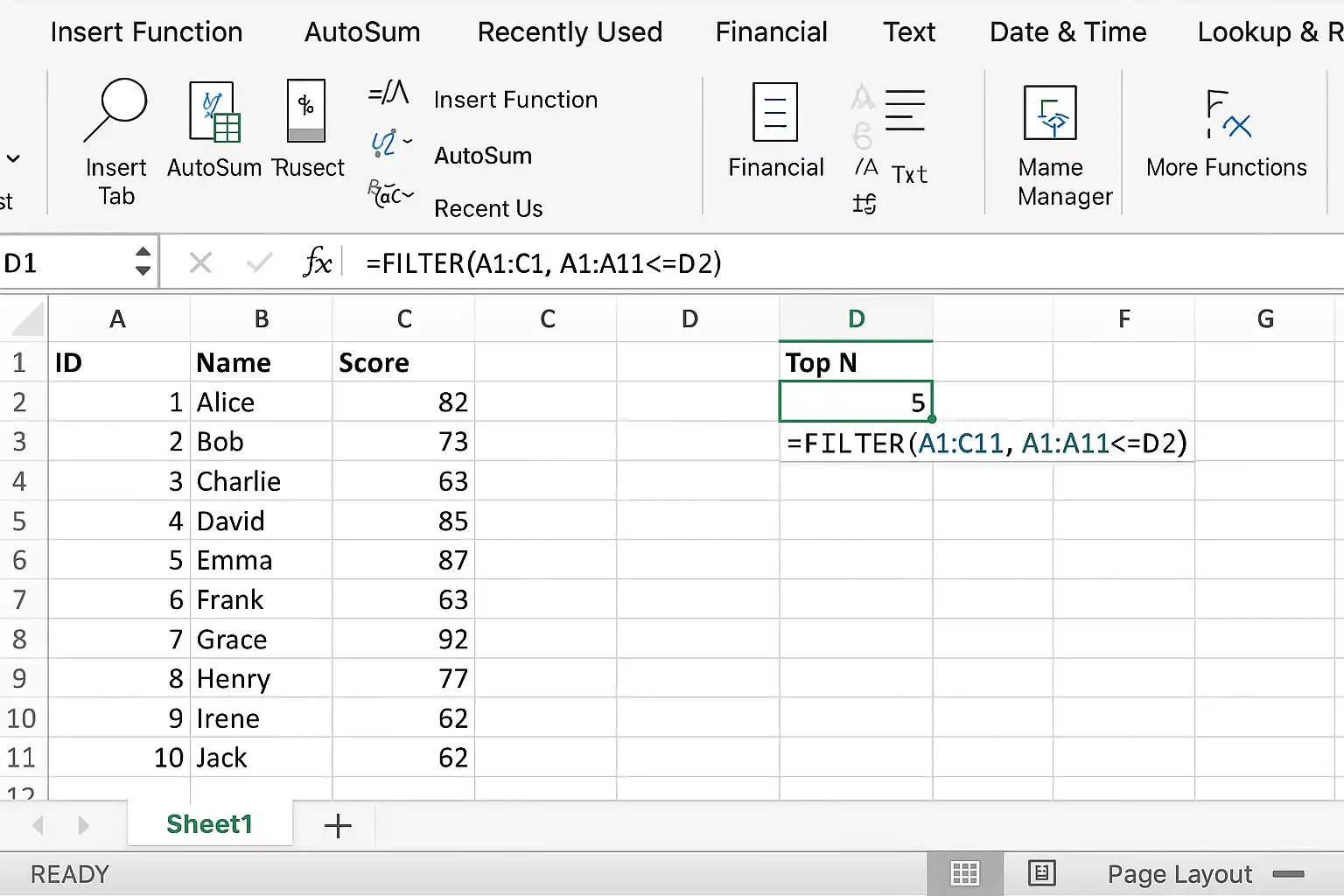Screen dimensions: 1344x896
Task: Click inside the formula bar text
Action: tap(543, 262)
